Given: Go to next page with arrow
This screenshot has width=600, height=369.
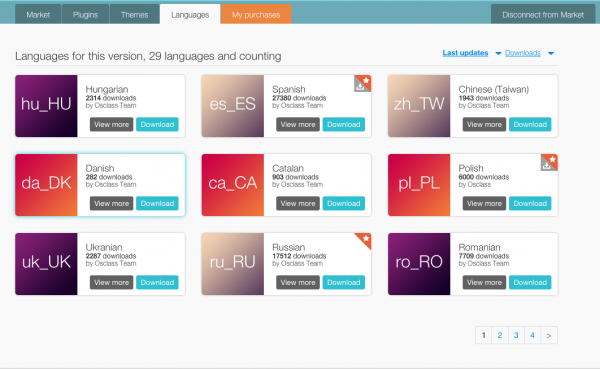Looking at the screenshot, I should [x=549, y=335].
